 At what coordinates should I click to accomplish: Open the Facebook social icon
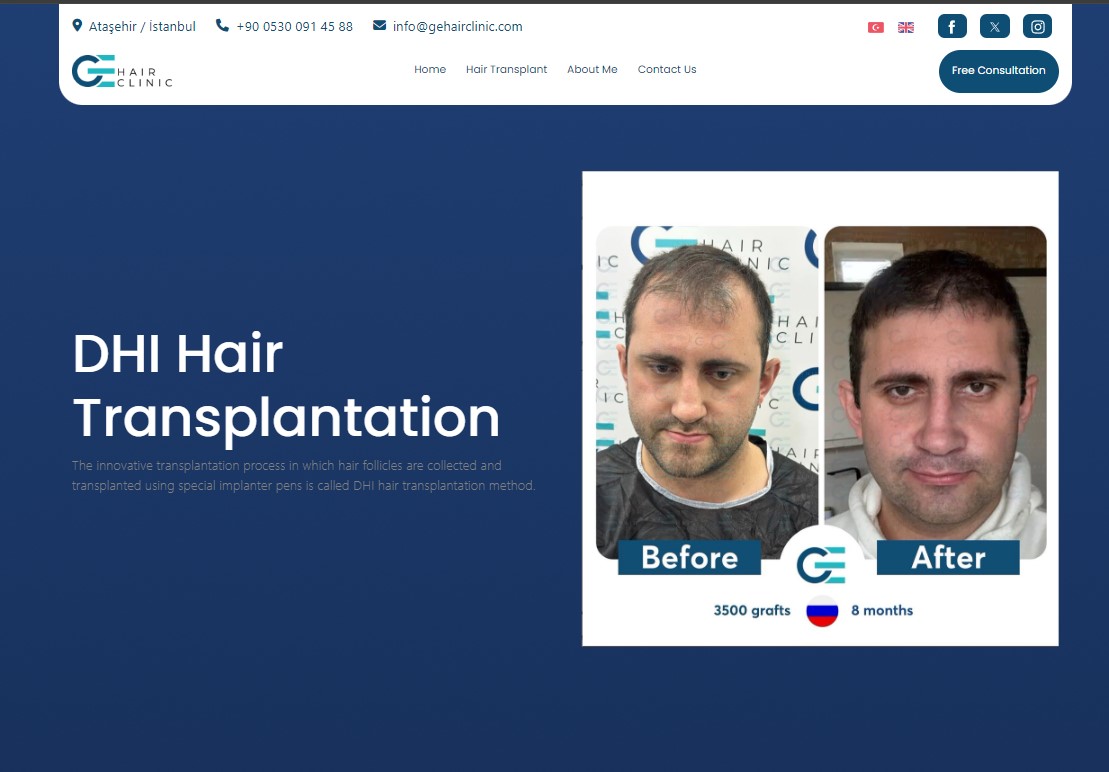[951, 27]
